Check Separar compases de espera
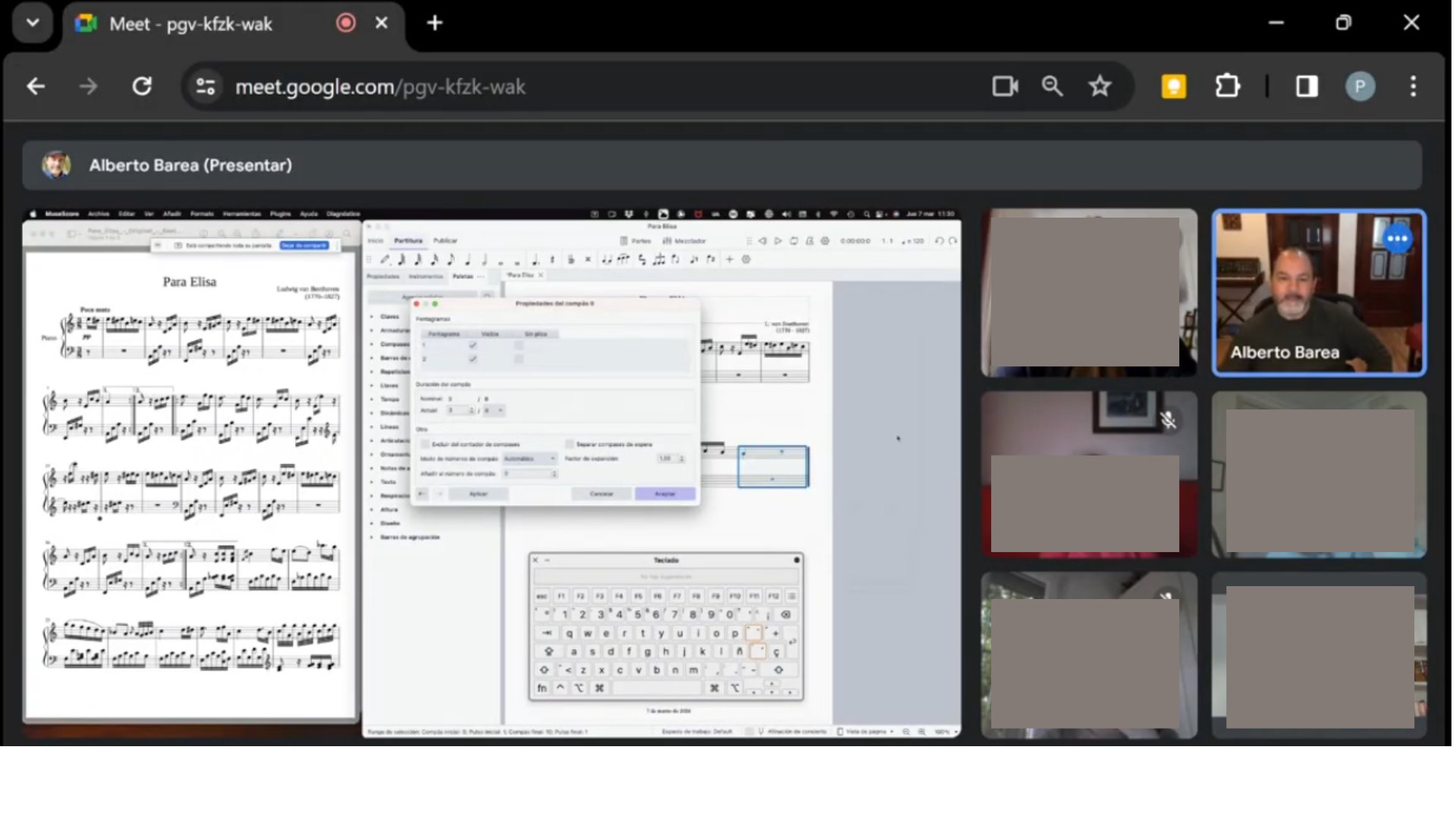Image resolution: width=1456 pixels, height=819 pixels. click(570, 444)
